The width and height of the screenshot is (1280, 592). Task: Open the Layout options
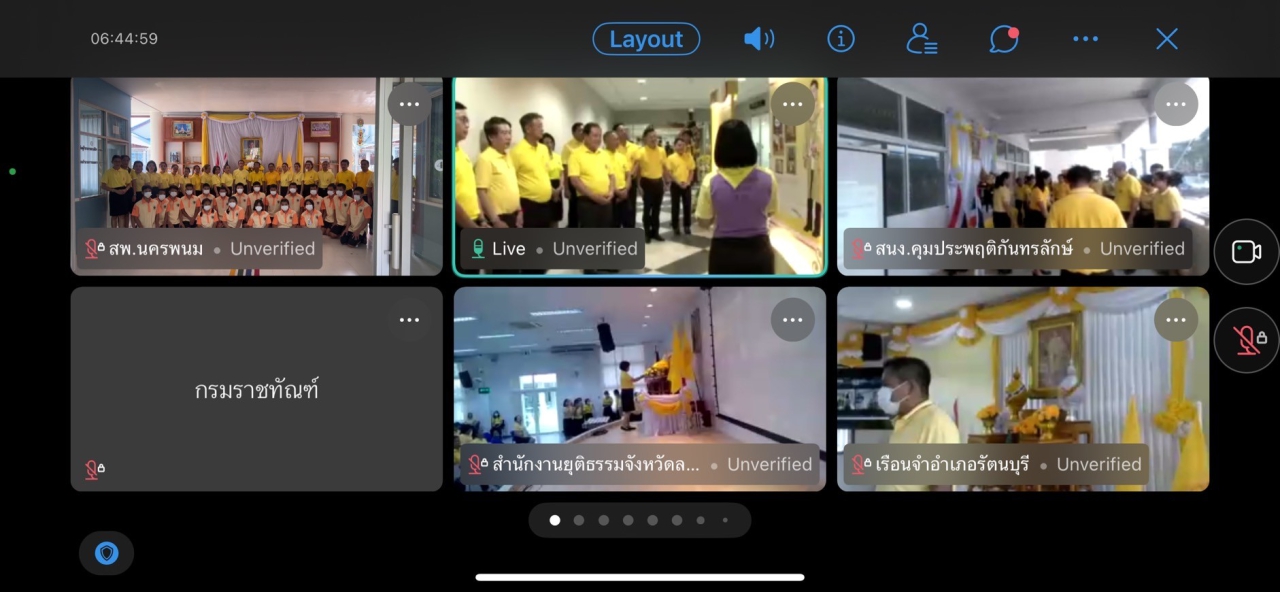pos(646,39)
